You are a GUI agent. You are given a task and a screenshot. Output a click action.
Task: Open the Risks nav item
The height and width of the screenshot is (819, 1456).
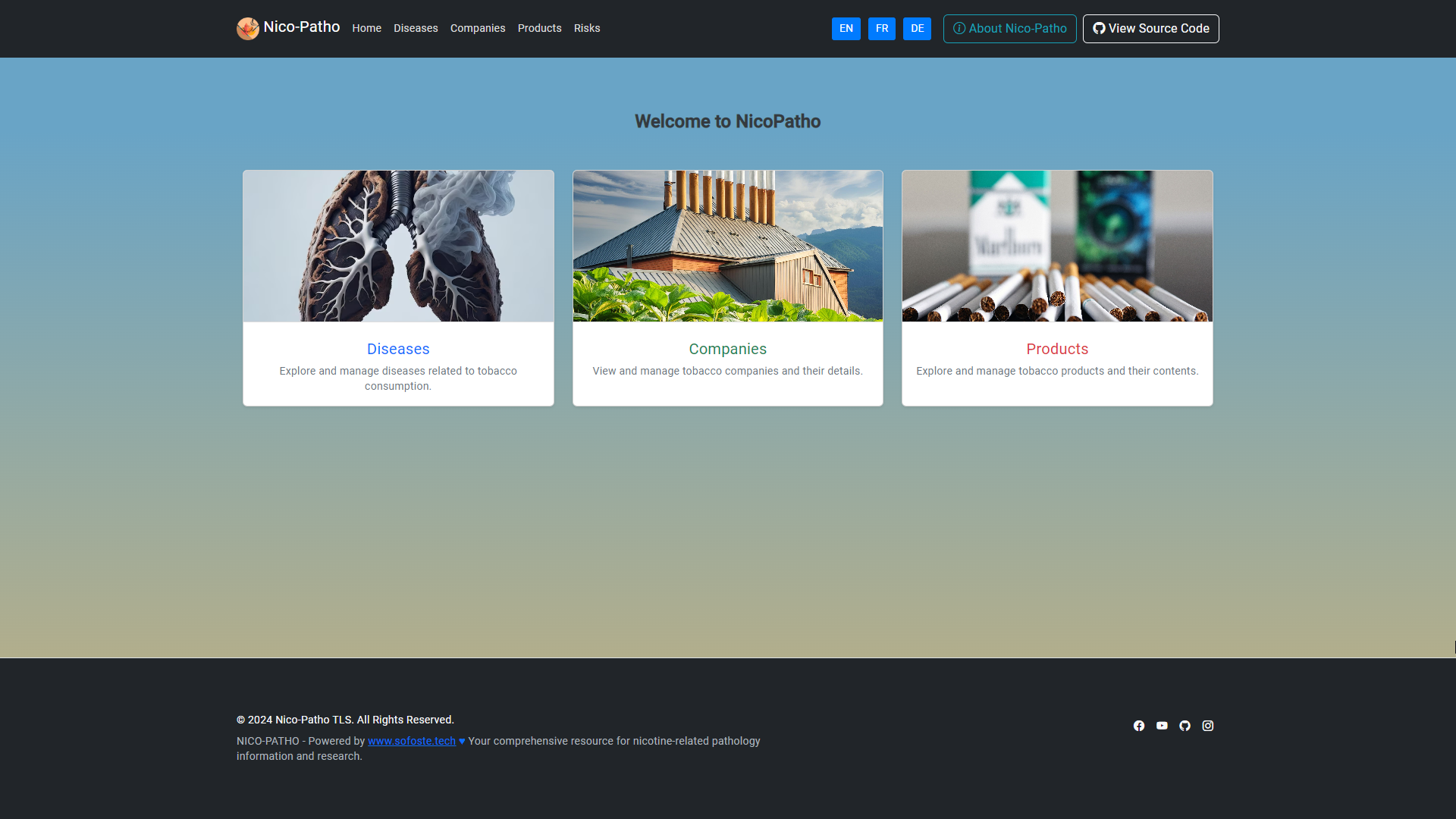click(x=587, y=29)
